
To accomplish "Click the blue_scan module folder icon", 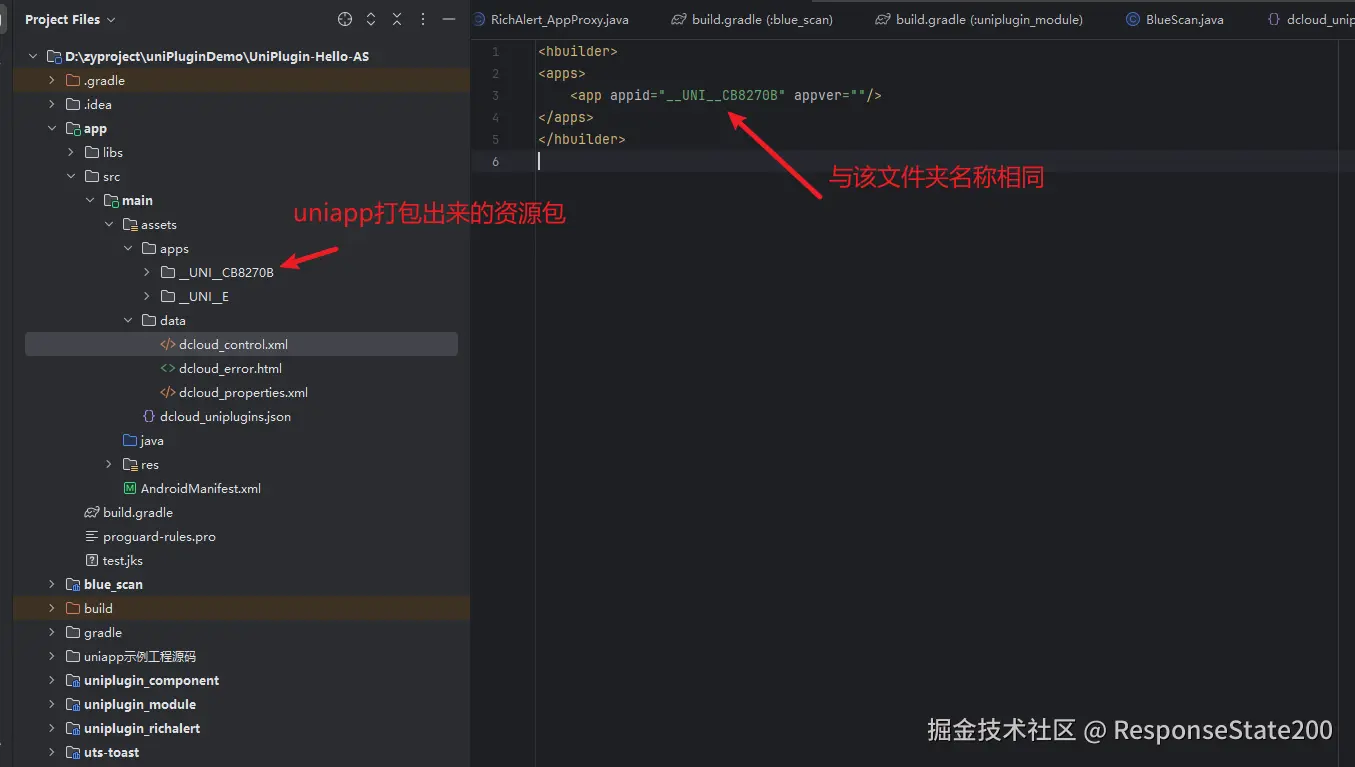I will point(73,584).
